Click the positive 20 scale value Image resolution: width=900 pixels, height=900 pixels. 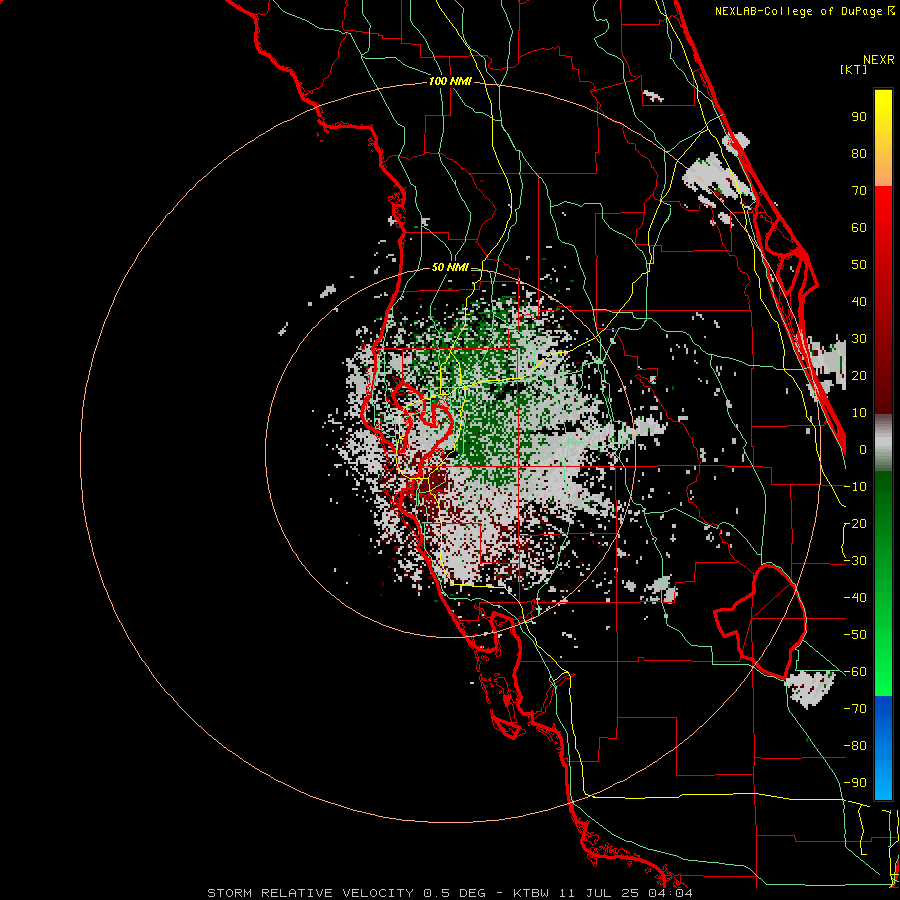coord(859,375)
